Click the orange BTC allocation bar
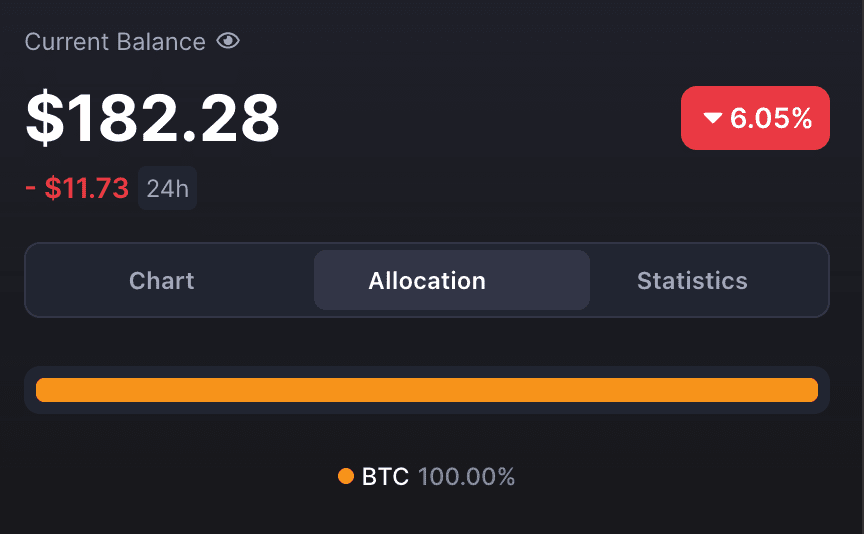Screen dimensions: 864x534 tap(426, 390)
